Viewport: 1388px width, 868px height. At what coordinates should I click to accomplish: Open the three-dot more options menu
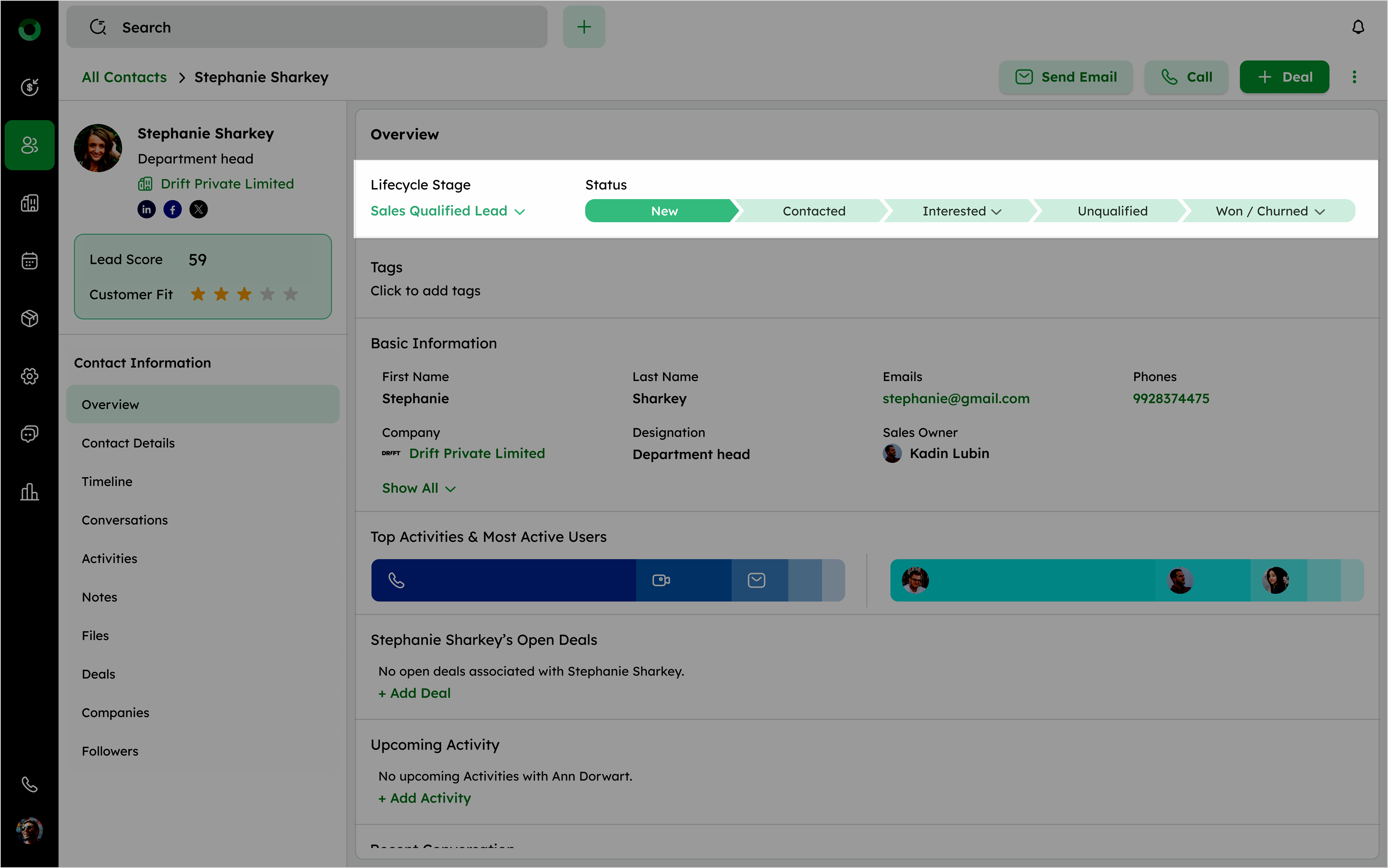[1354, 77]
